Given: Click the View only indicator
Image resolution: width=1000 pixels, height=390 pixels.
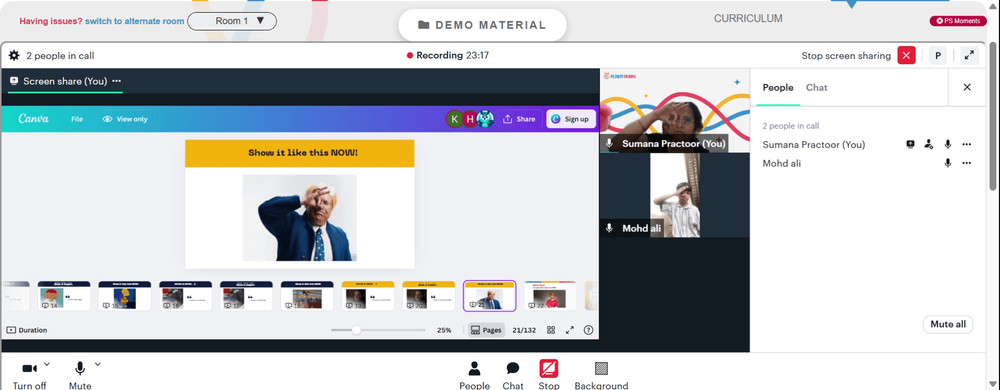Looking at the screenshot, I should pos(125,119).
